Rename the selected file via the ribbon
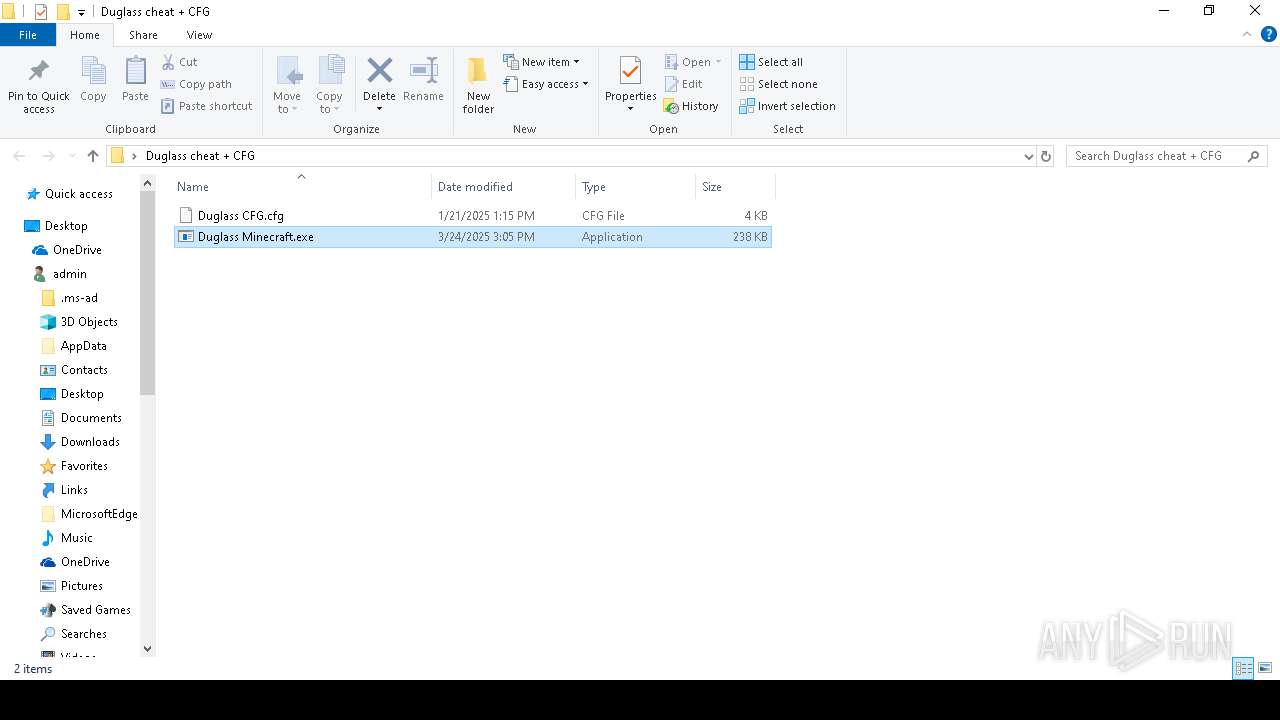The width and height of the screenshot is (1280, 720). pyautogui.click(x=423, y=80)
